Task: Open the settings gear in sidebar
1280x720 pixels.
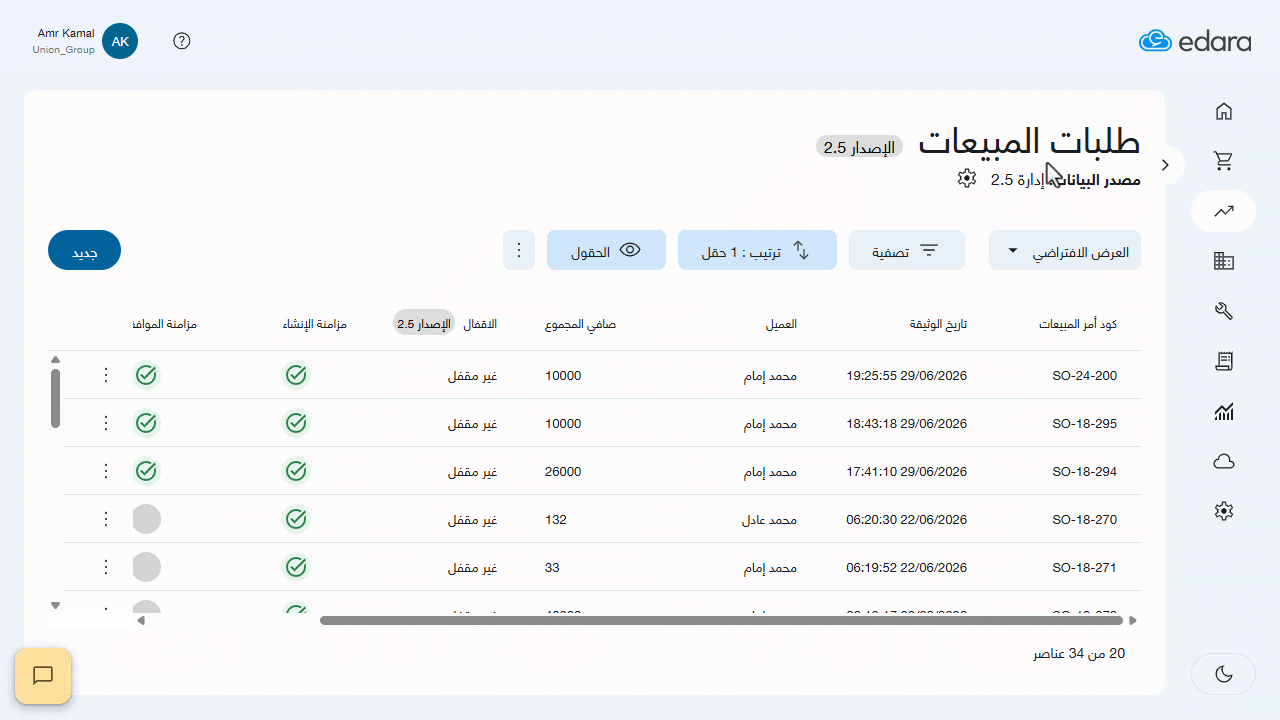Action: [1223, 511]
